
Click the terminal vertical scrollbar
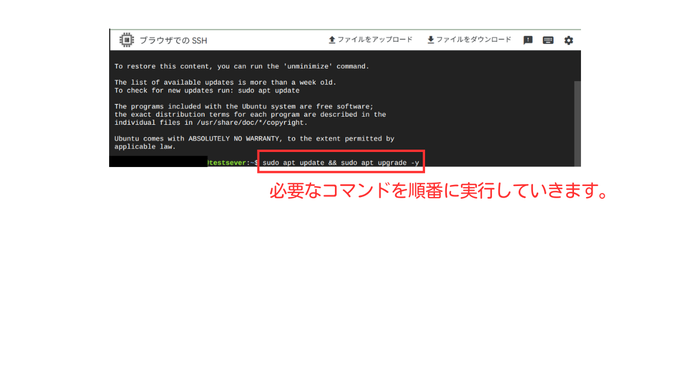577,123
